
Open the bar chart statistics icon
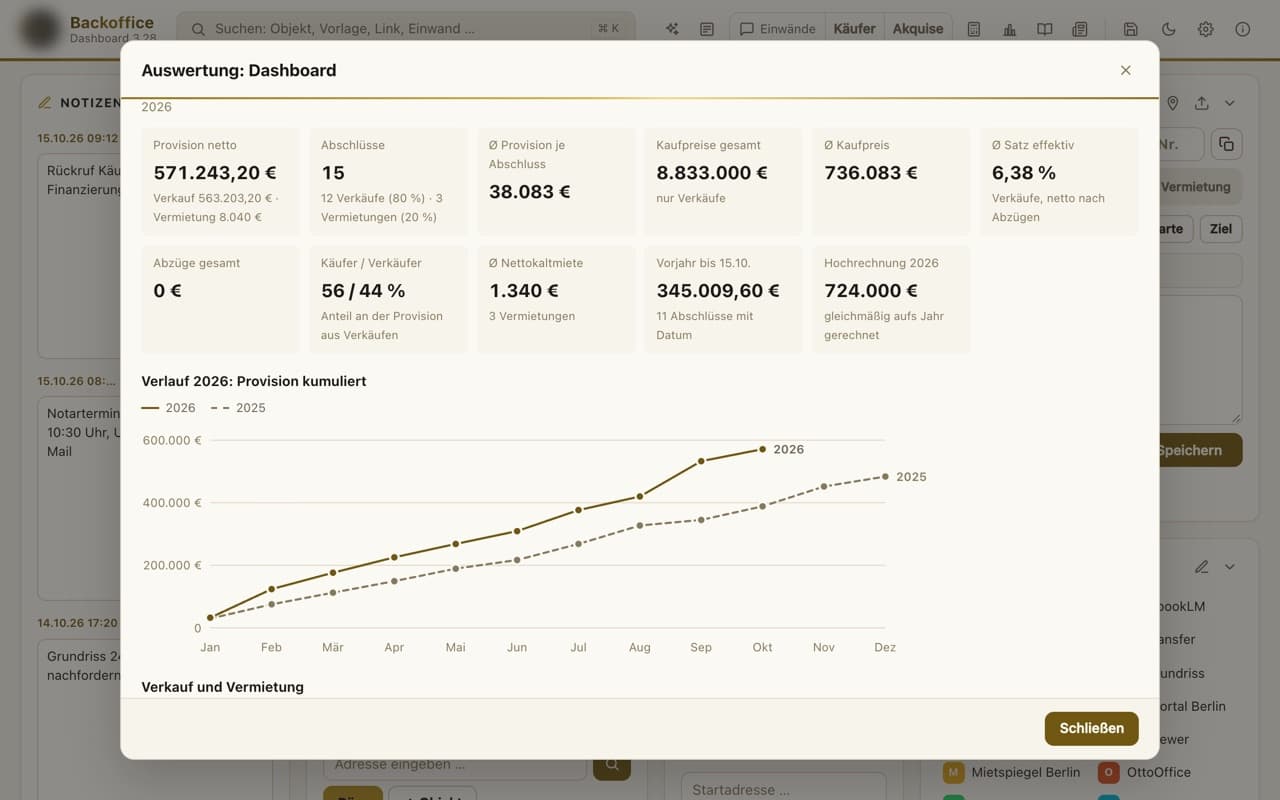click(1009, 29)
